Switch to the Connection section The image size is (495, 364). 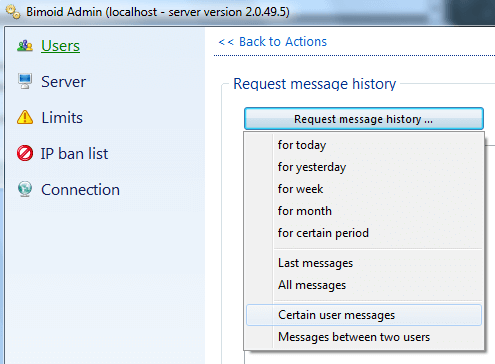80,190
